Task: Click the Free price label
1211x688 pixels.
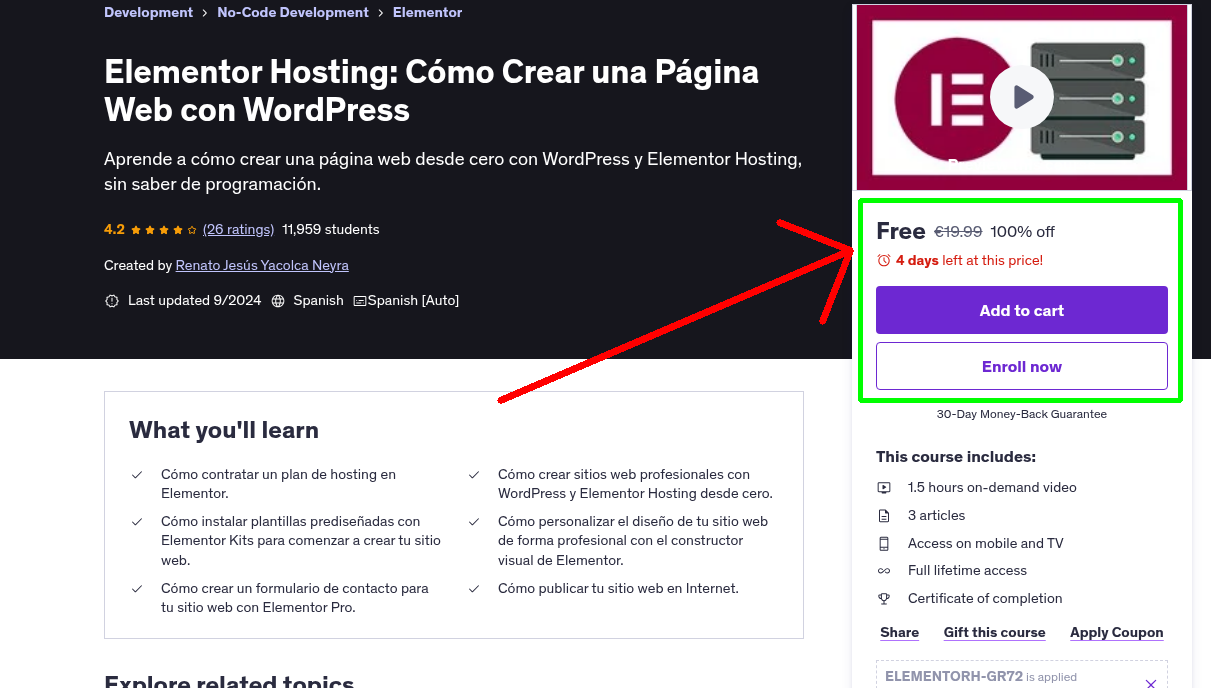Action: coord(900,231)
